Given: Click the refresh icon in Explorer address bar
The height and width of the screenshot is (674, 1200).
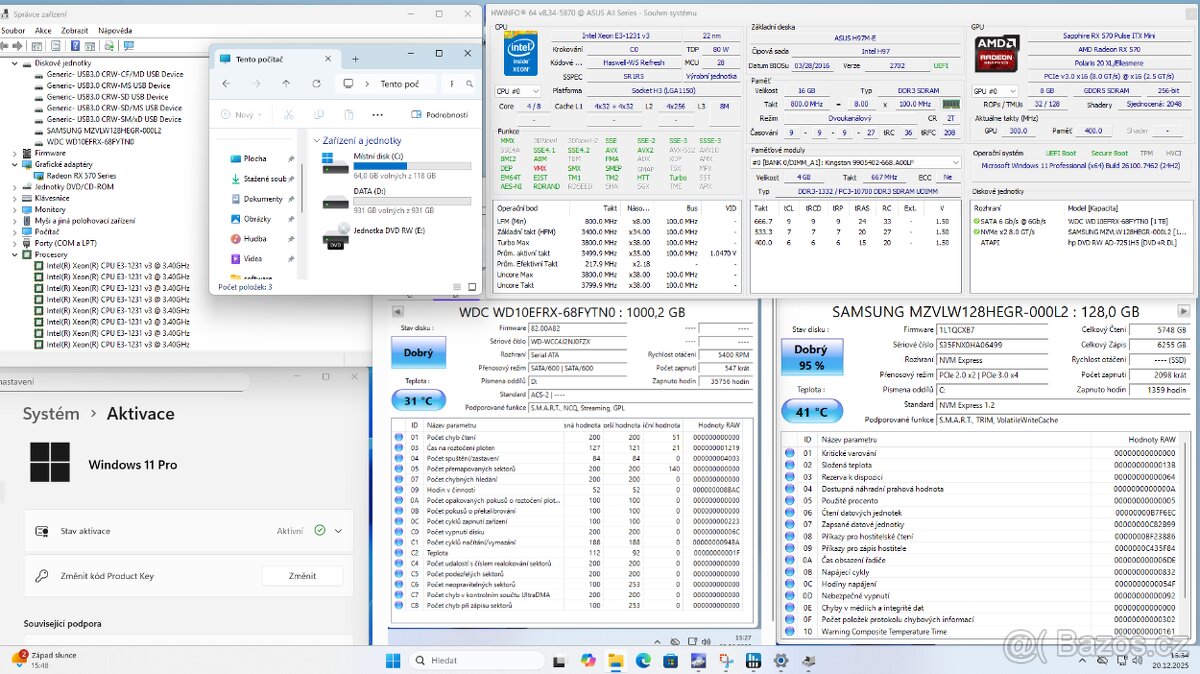Looking at the screenshot, I should tap(317, 83).
